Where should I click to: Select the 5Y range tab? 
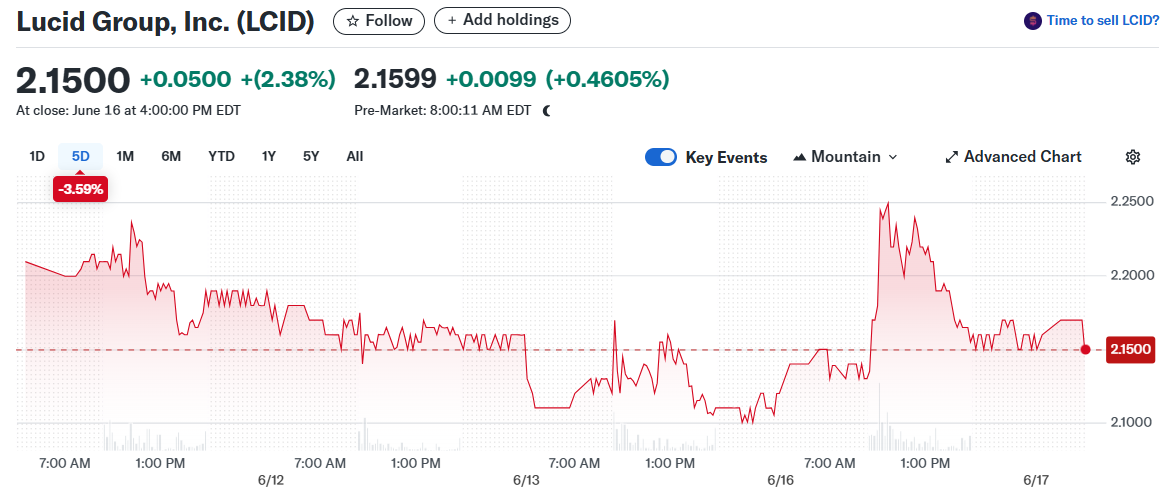coord(311,156)
